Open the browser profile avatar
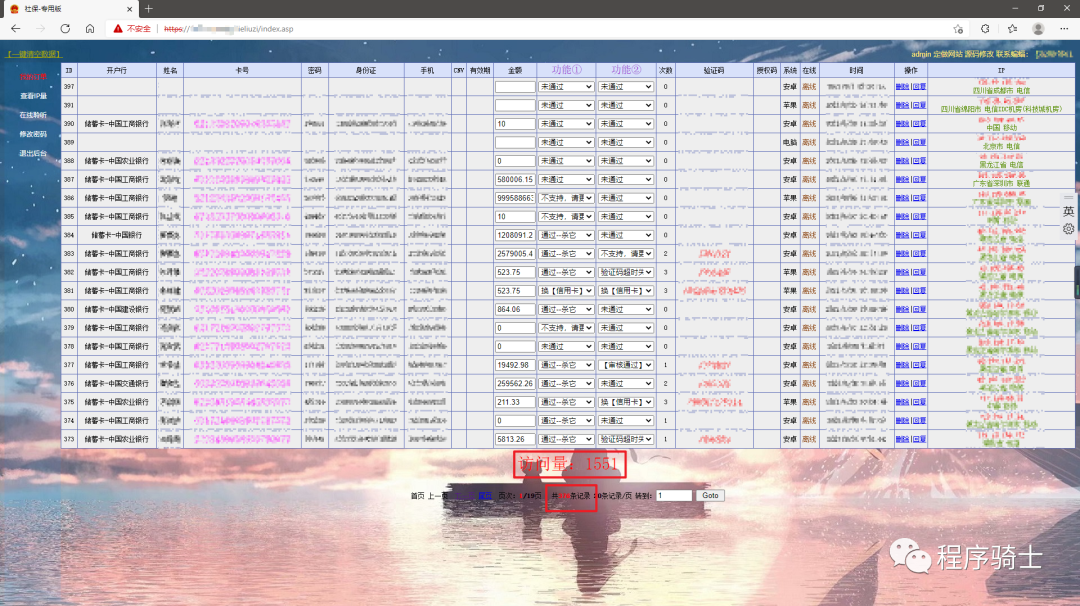The height and width of the screenshot is (606, 1080). 1038,29
